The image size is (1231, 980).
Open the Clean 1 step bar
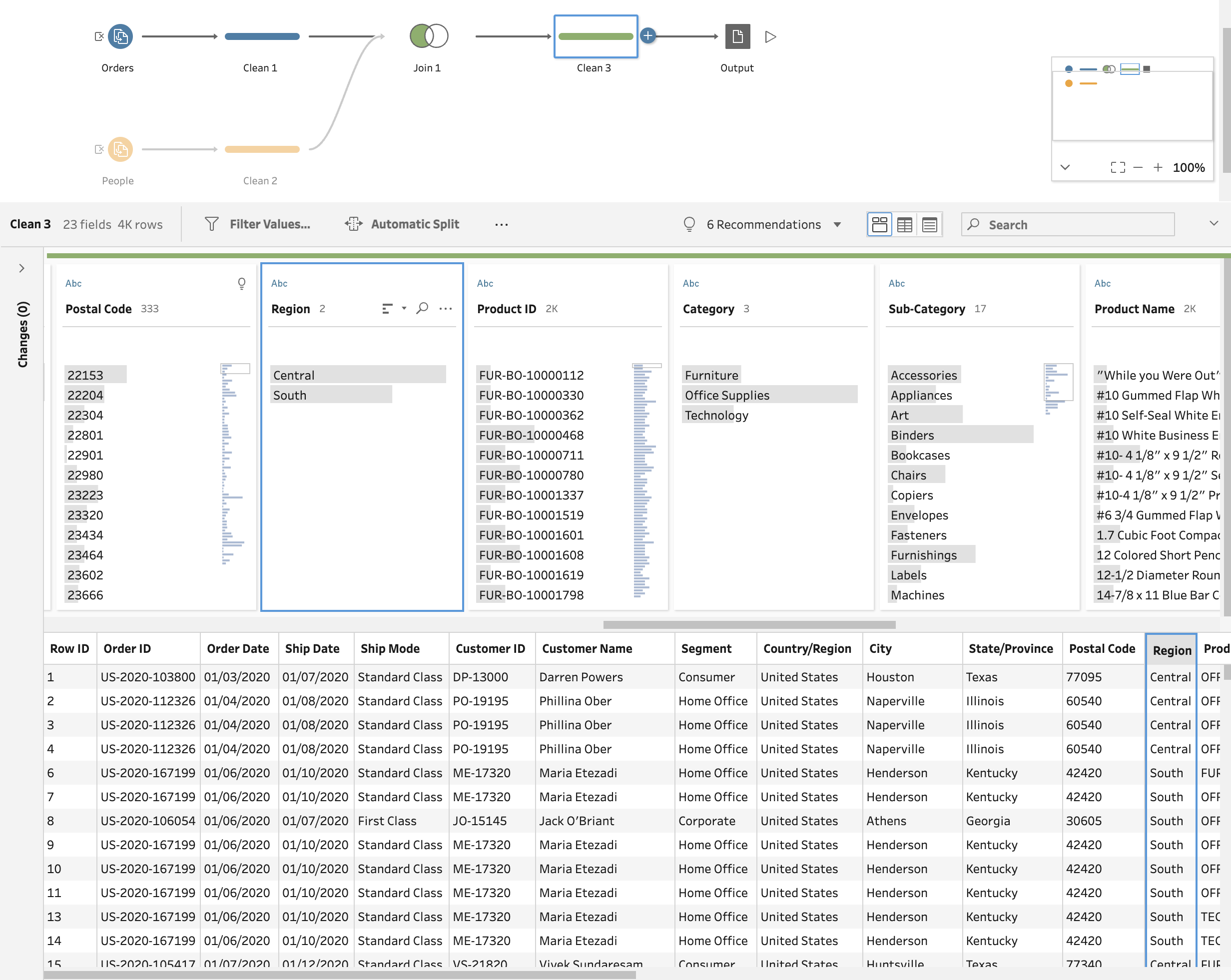coord(262,36)
